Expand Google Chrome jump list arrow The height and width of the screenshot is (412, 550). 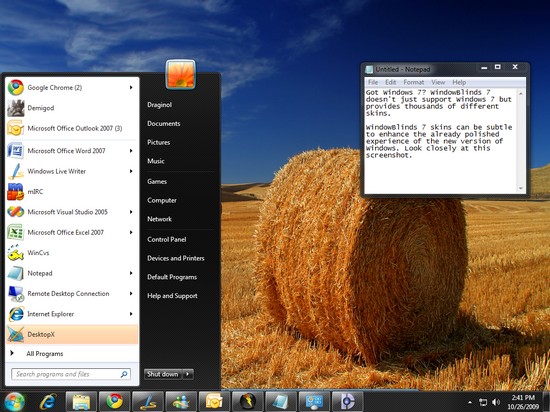point(131,88)
